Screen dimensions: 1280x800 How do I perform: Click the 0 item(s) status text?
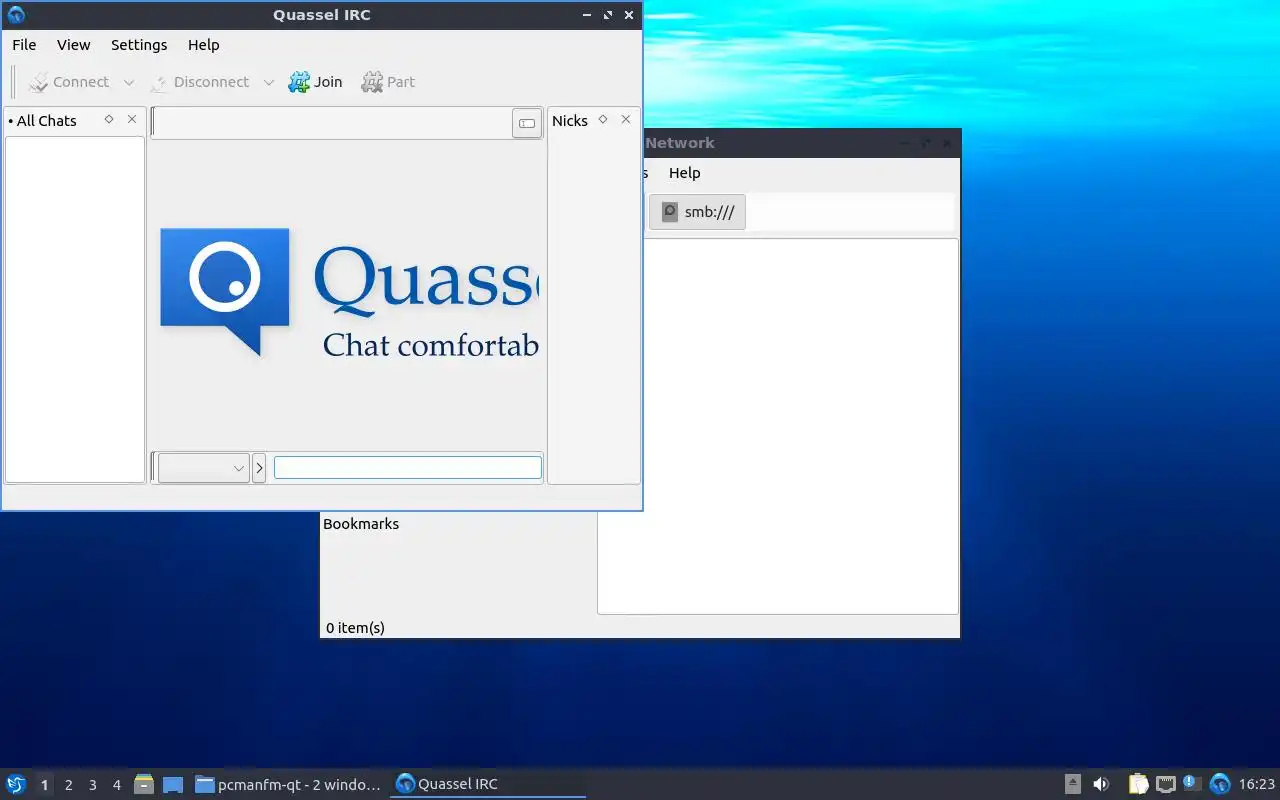[x=355, y=628]
